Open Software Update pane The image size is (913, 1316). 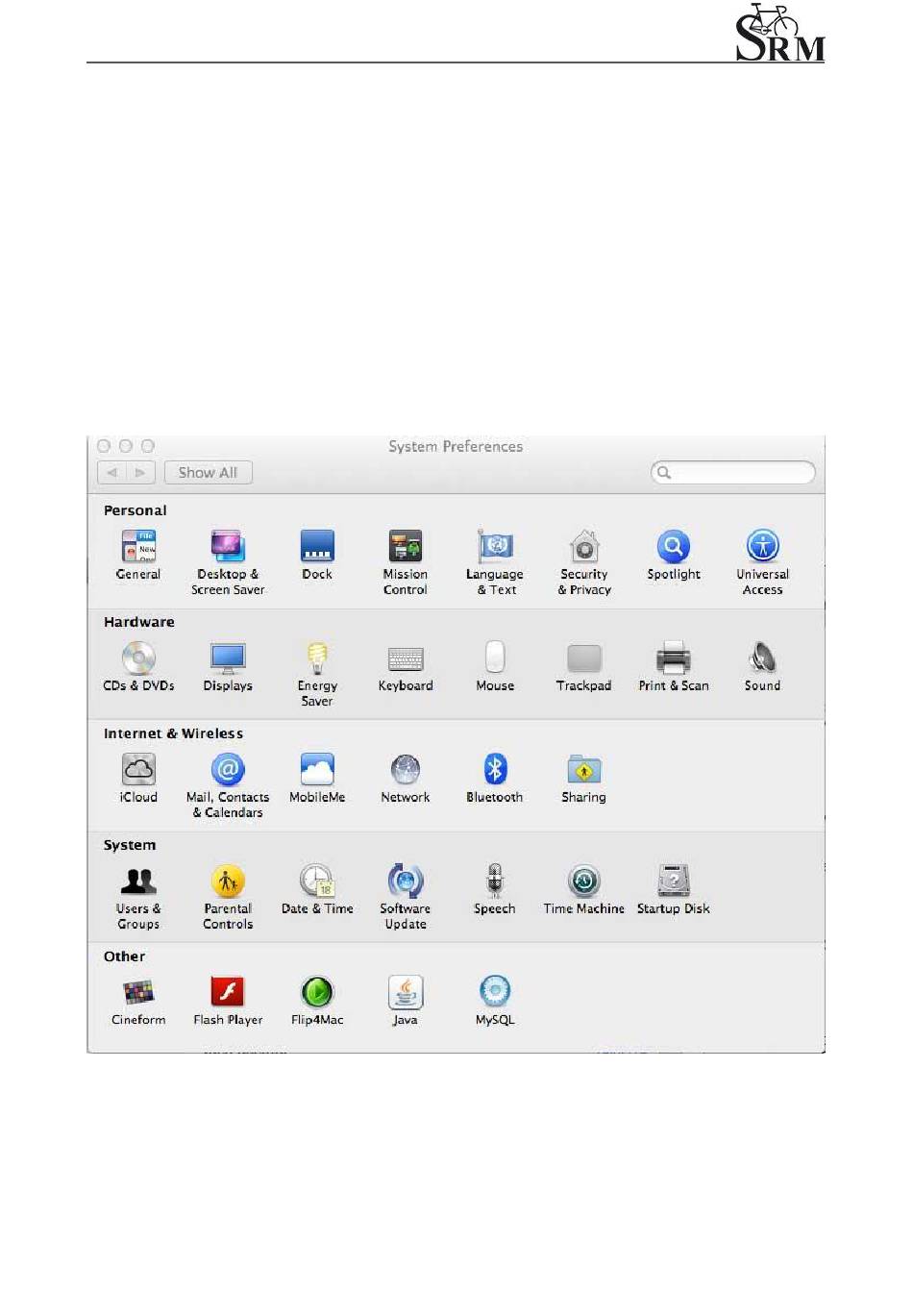pos(406,897)
